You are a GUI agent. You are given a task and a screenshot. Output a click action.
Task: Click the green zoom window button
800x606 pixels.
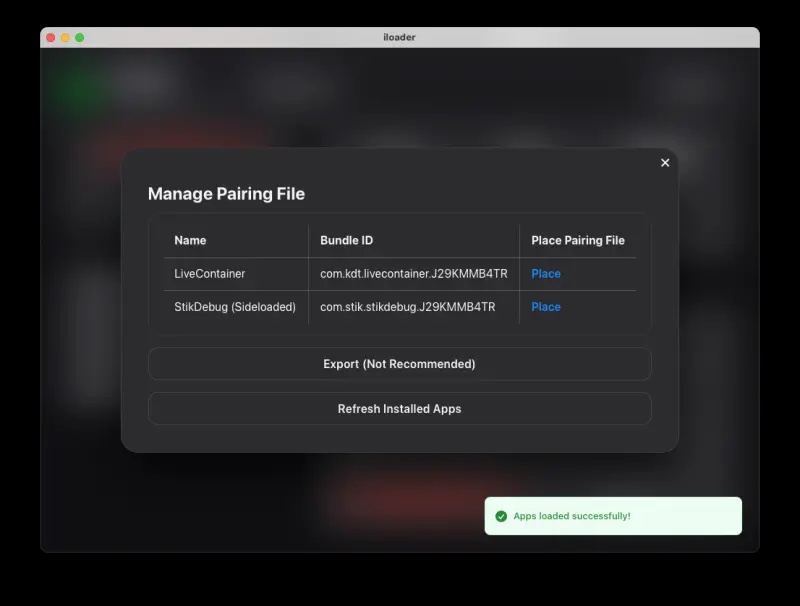coord(80,38)
